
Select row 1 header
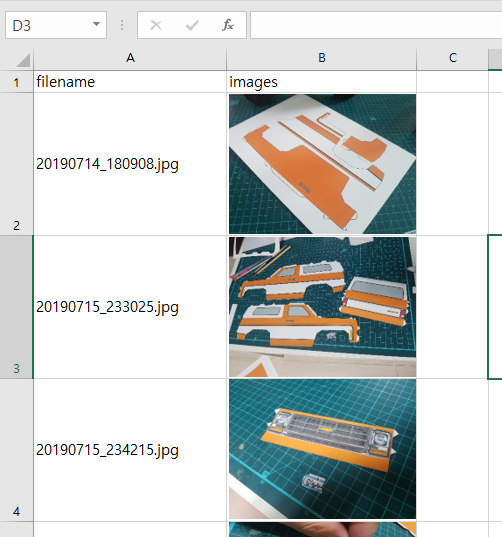(x=16, y=82)
